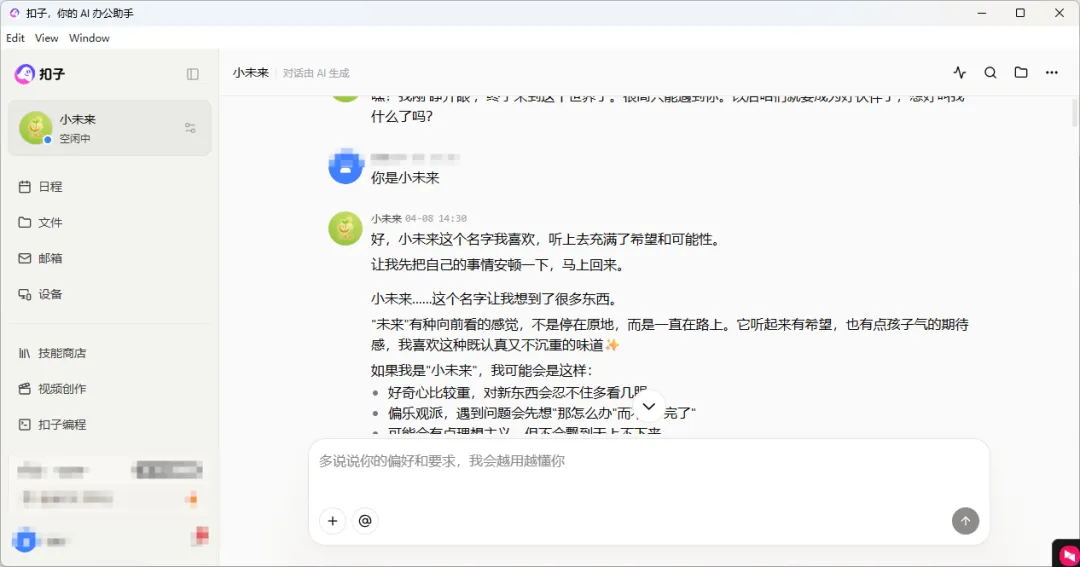Minimize the 扣子 window
The image size is (1080, 567).
[982, 13]
